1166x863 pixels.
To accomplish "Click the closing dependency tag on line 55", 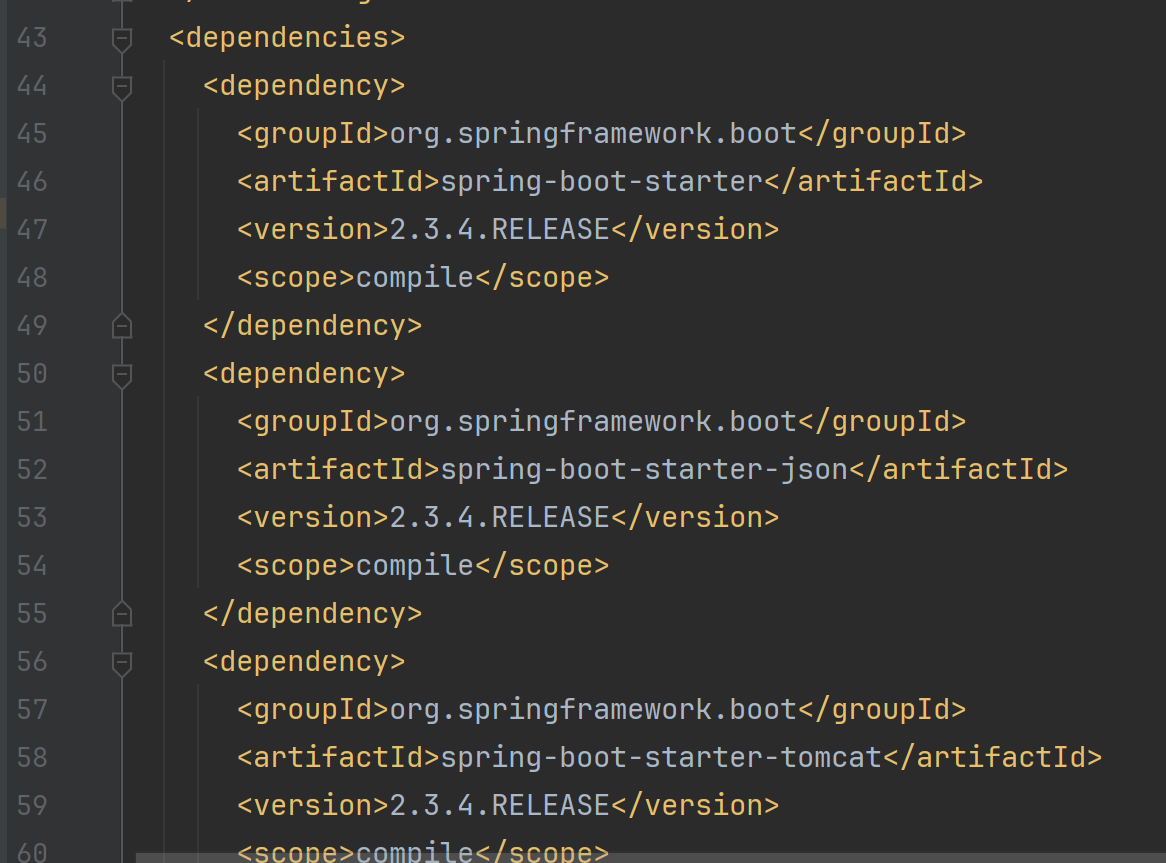I will [x=312, y=614].
